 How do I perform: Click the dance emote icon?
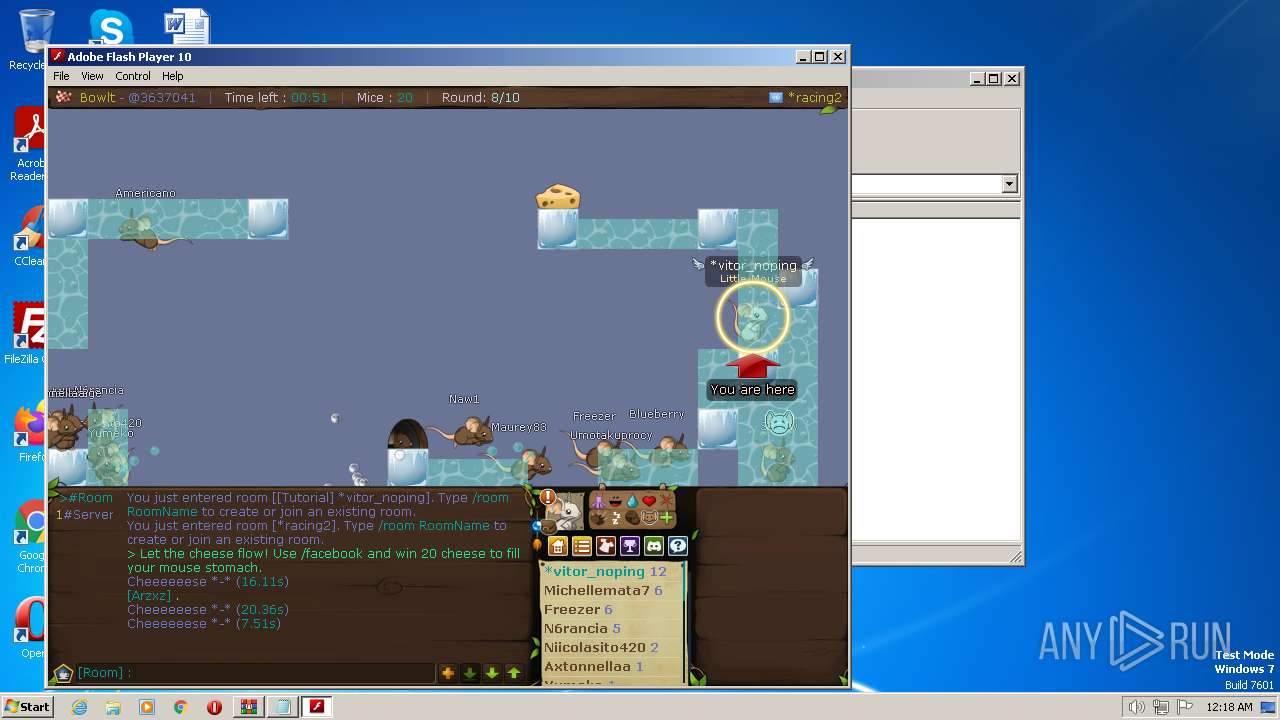coord(598,501)
